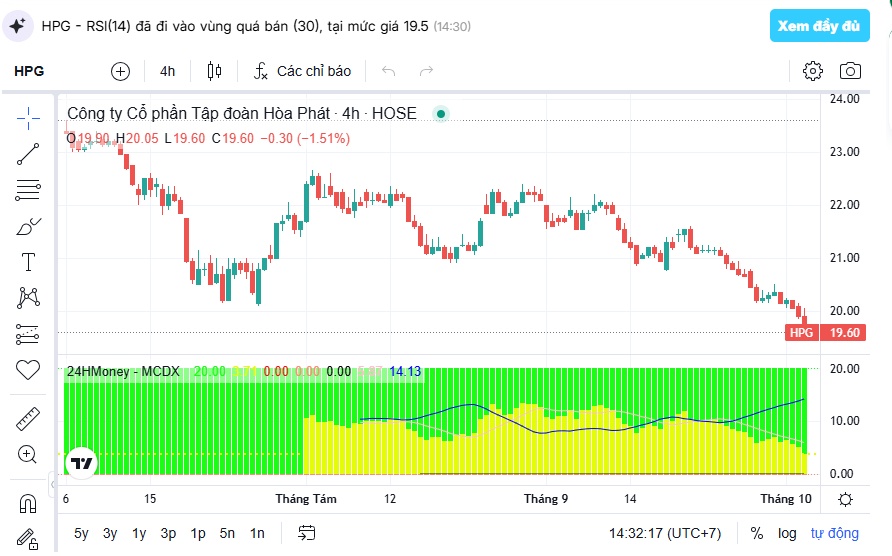Toggle the magnet snap mode
892x556 pixels.
tap(28, 503)
